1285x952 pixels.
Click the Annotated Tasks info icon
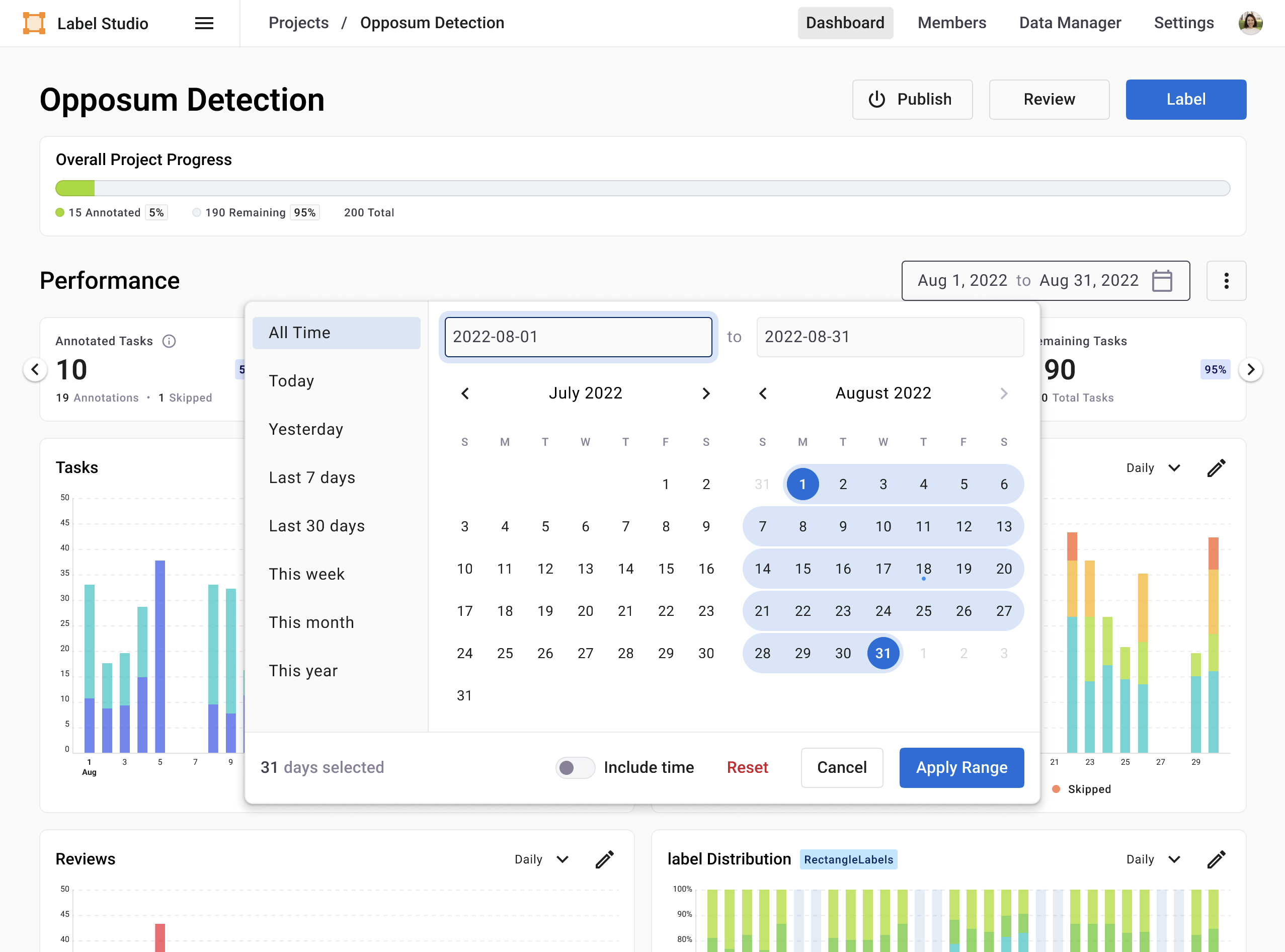[x=169, y=341]
